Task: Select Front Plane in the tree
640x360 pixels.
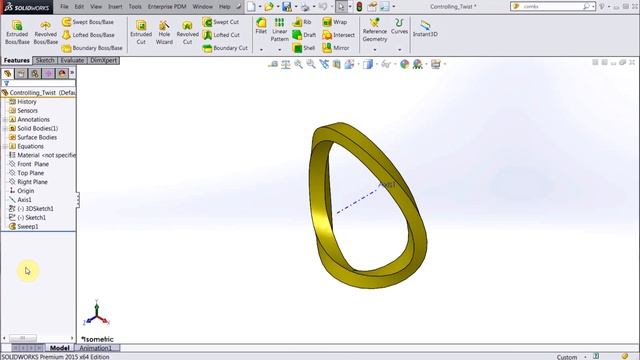Action: coord(33,164)
